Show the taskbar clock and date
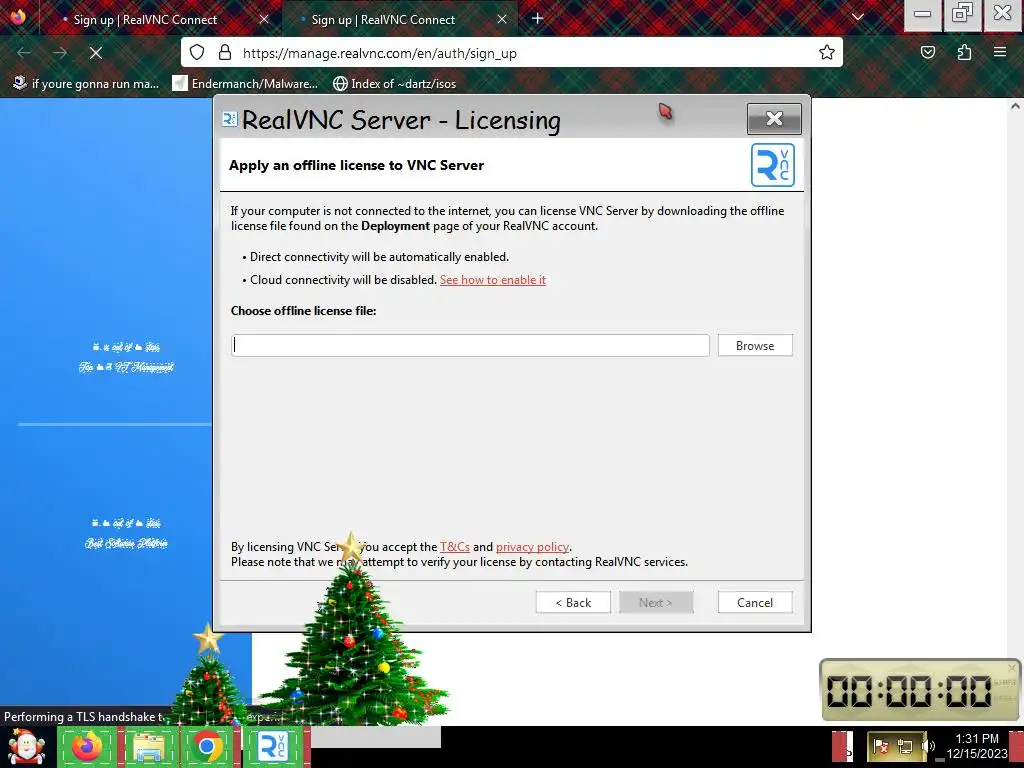1024x768 pixels. click(977, 746)
